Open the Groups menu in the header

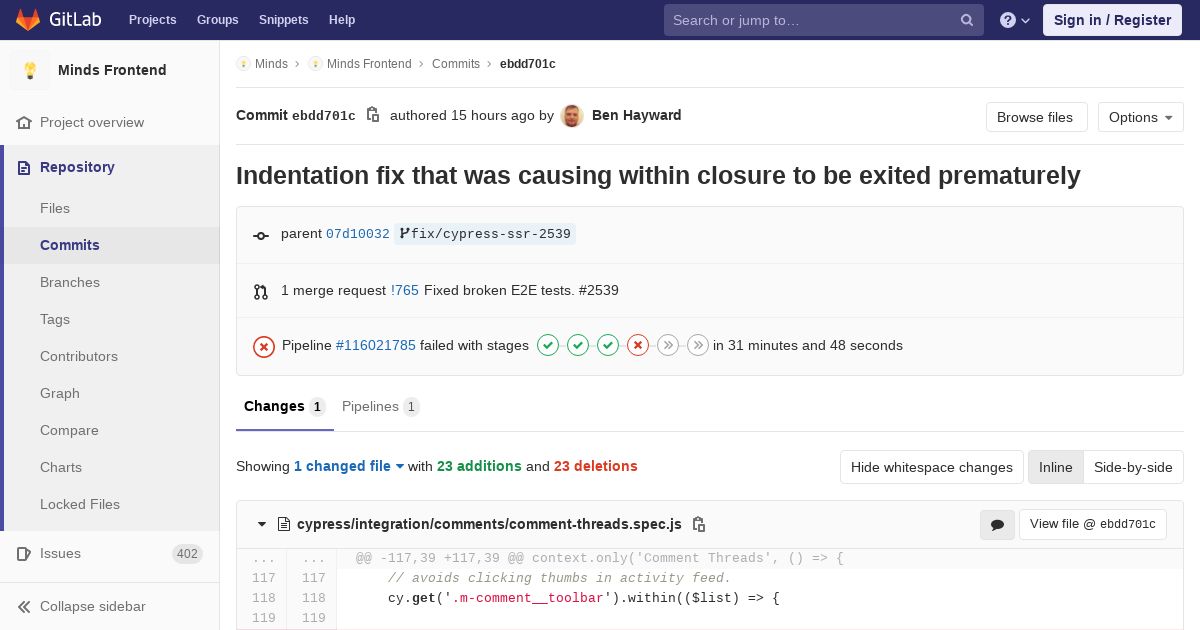point(217,20)
